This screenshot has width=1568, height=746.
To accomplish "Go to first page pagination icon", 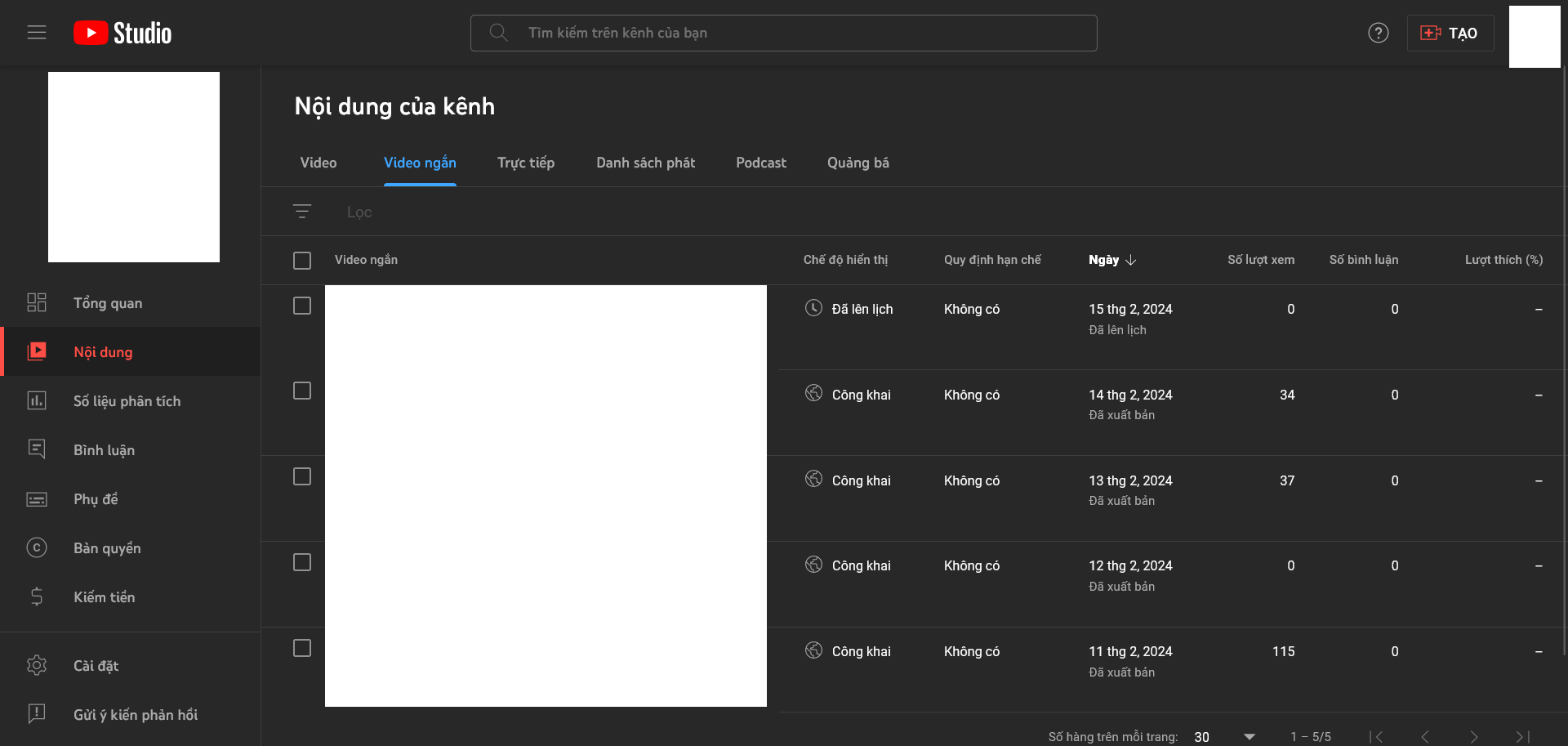I will point(1377,737).
